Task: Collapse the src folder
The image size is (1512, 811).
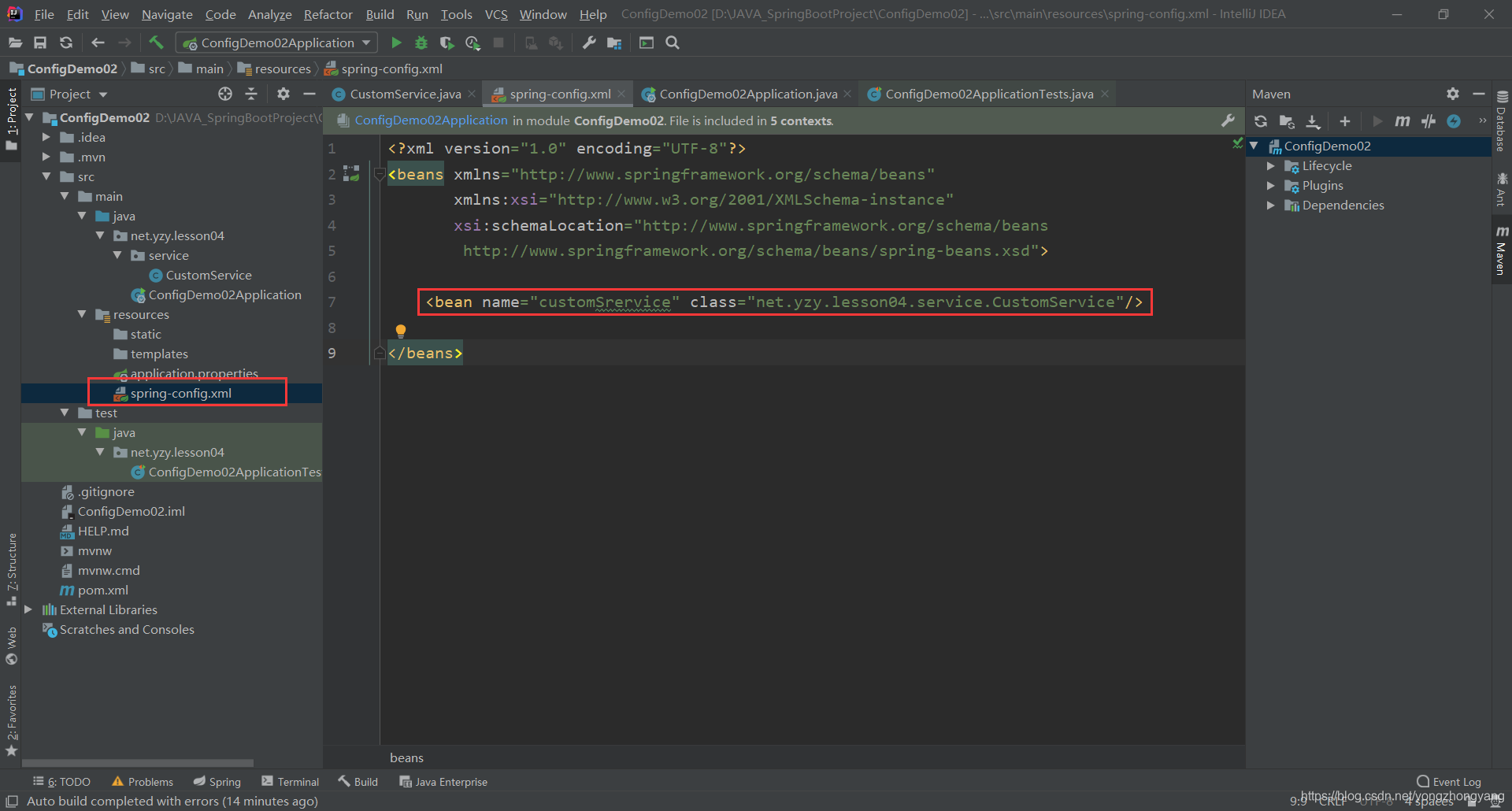Action: 46,176
